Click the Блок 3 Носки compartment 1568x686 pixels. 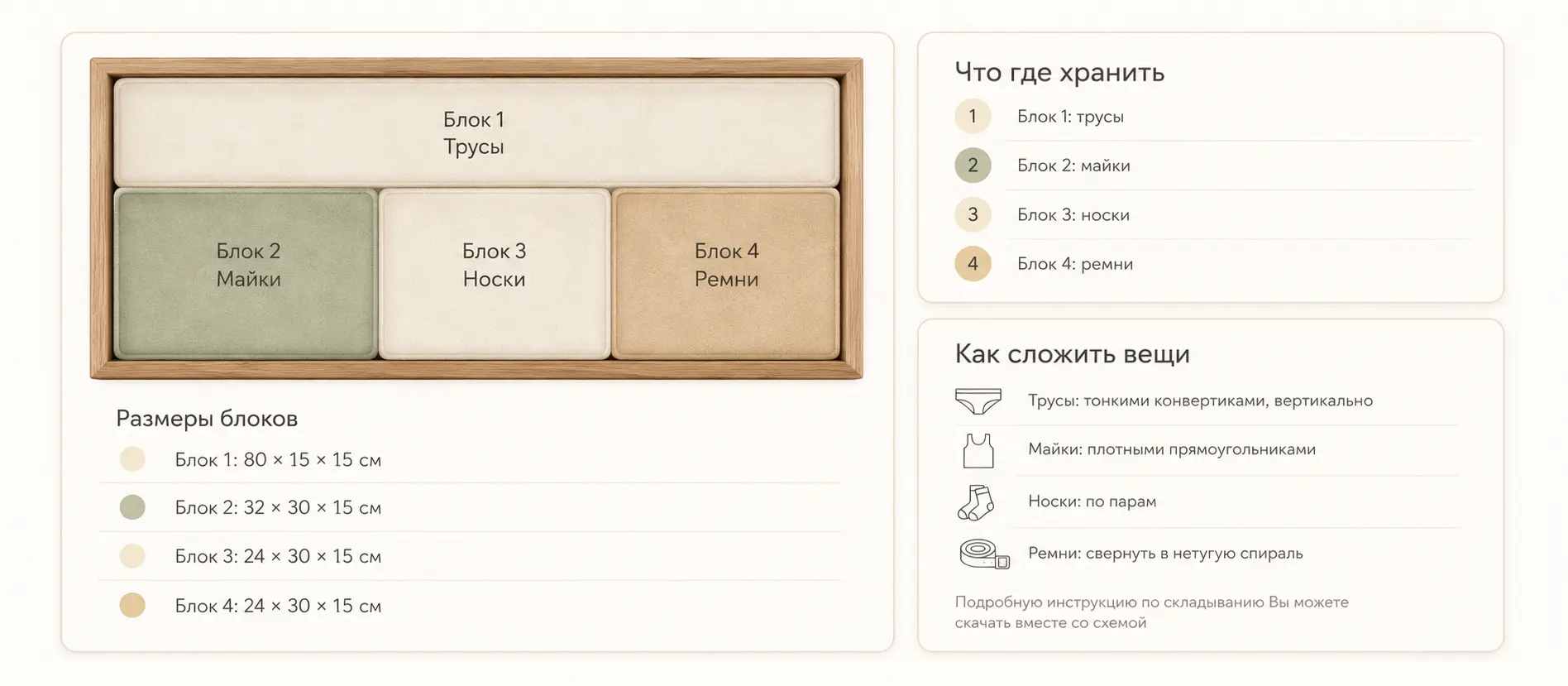tap(495, 274)
